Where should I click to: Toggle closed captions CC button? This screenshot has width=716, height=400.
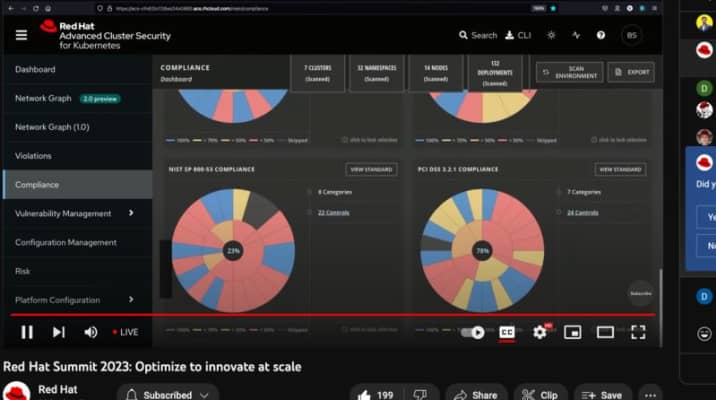(507, 332)
